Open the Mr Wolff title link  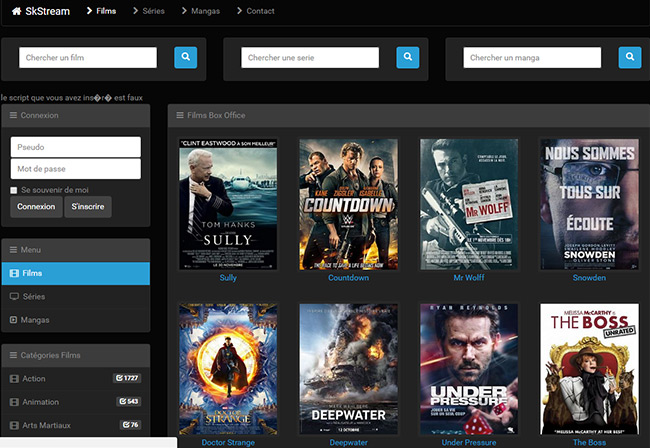click(469, 278)
